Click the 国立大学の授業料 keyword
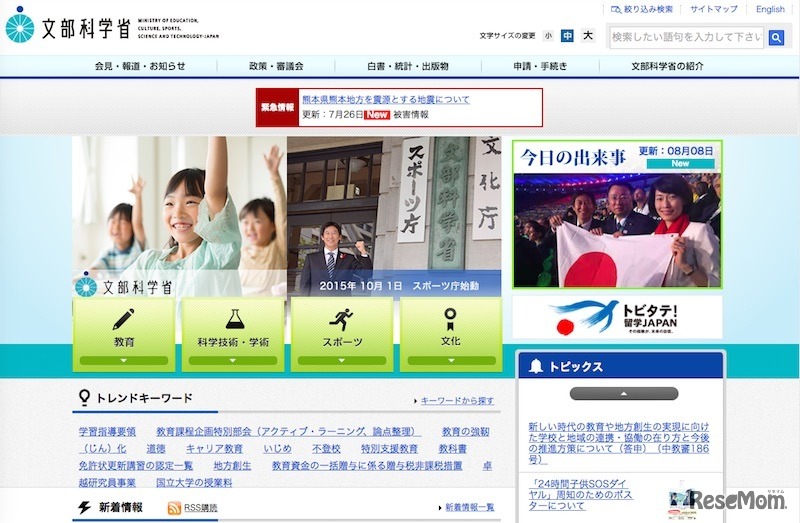This screenshot has height=523, width=800. tap(194, 482)
